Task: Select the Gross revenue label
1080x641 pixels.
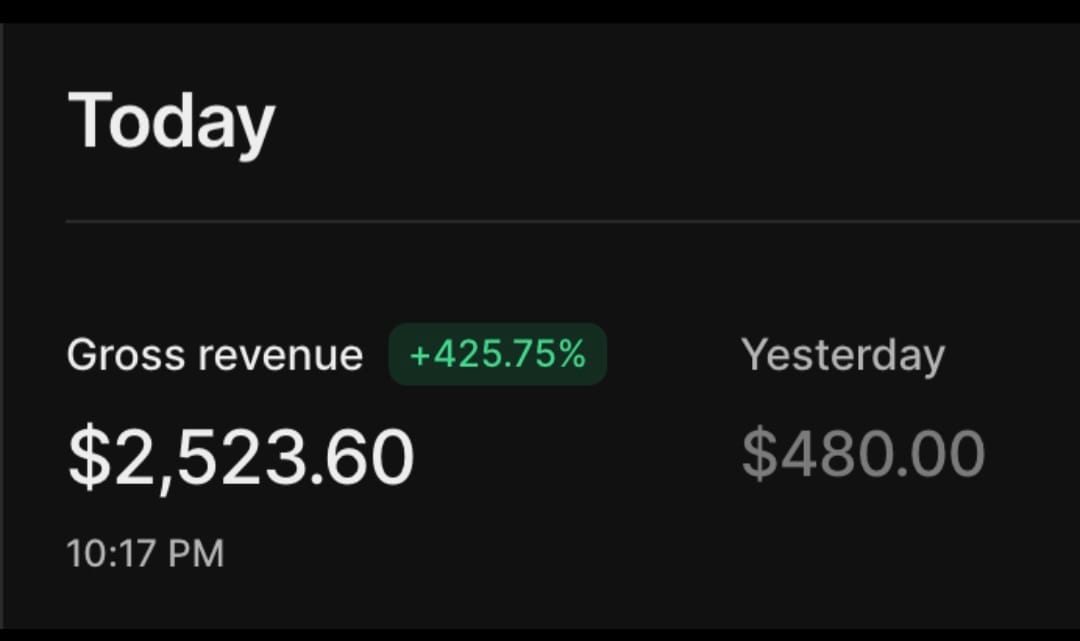Action: pos(215,355)
